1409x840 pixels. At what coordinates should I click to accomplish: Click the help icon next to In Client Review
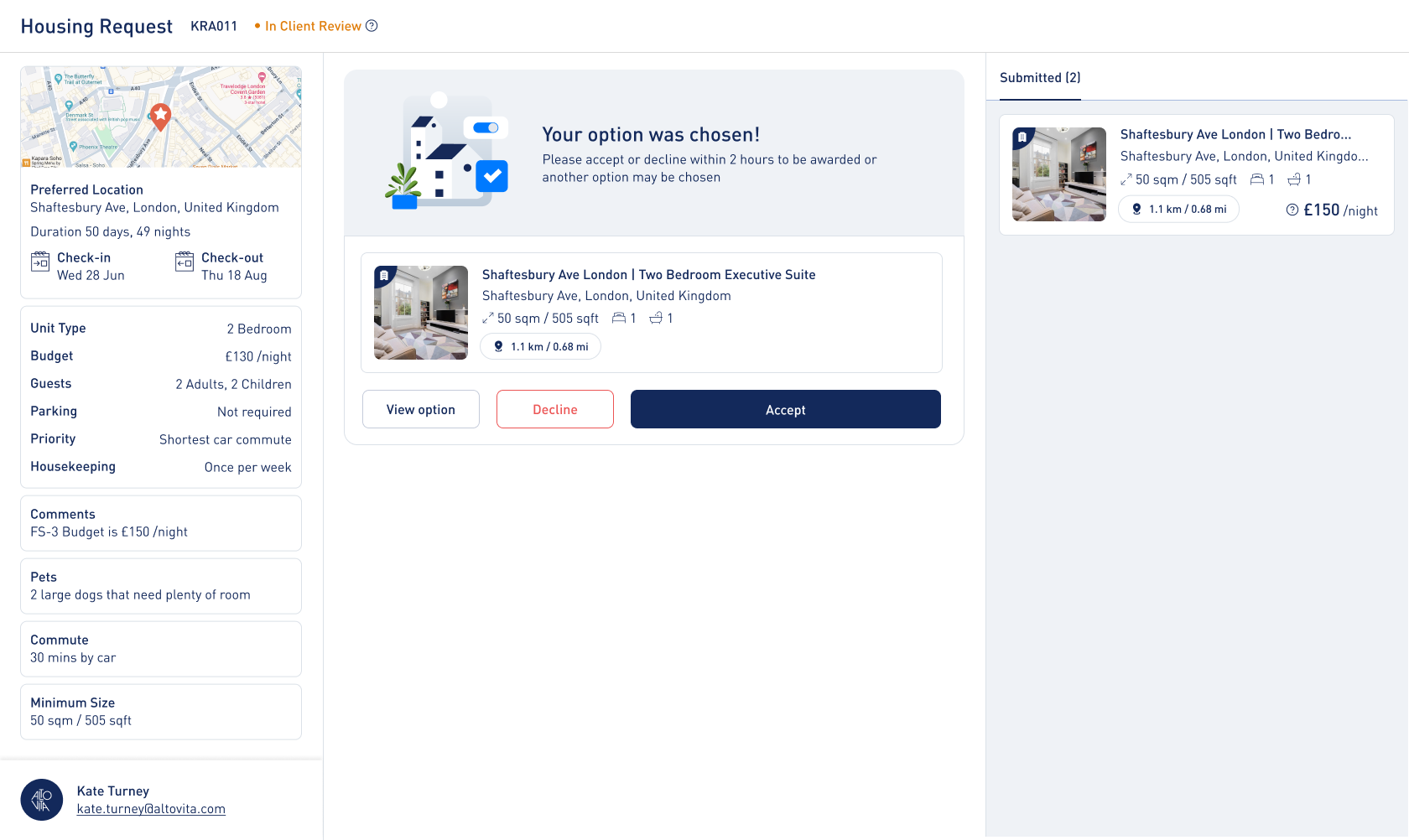click(x=372, y=26)
